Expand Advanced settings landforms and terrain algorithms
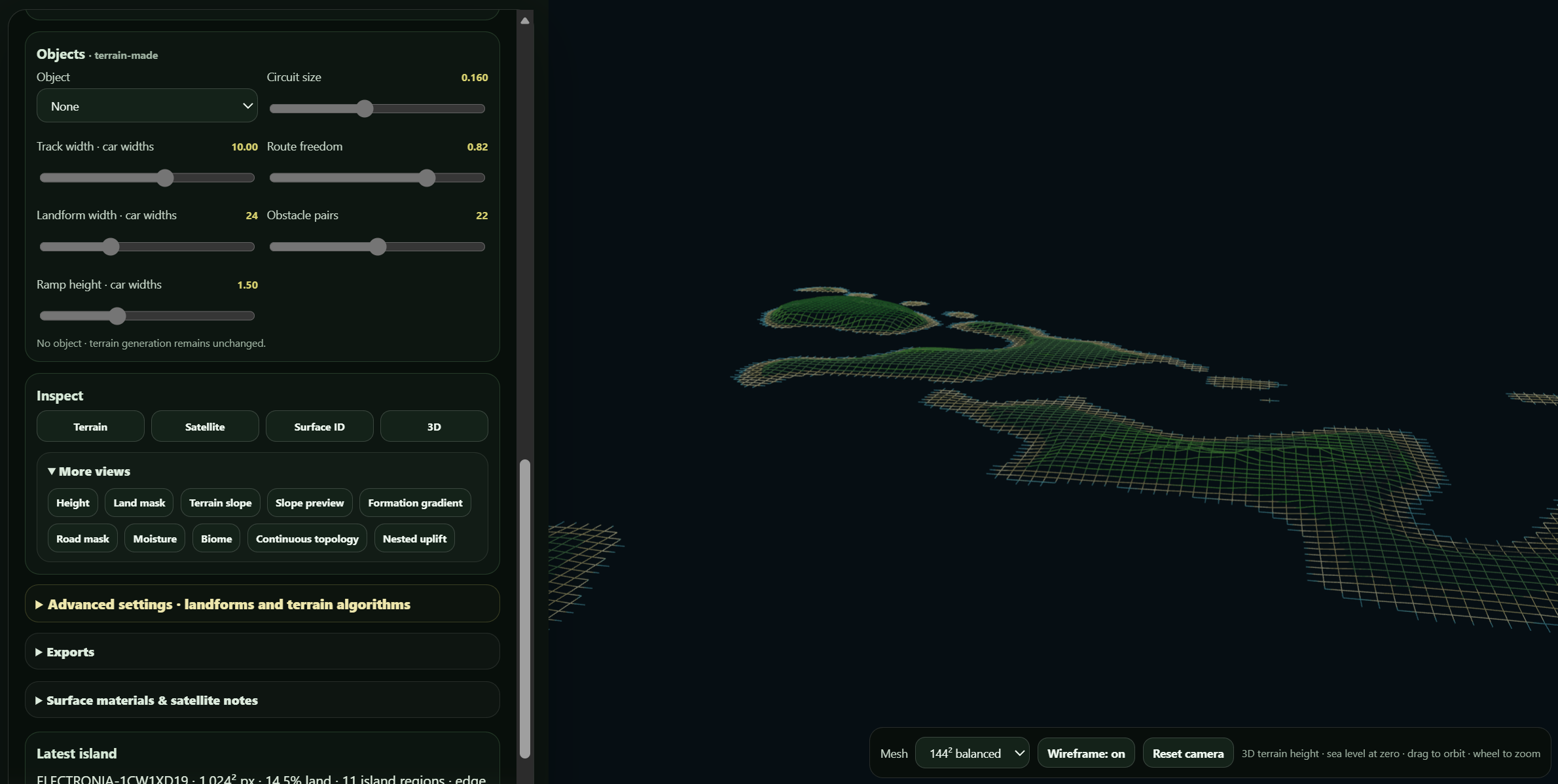Screen dimensions: 1558x784 [262, 604]
